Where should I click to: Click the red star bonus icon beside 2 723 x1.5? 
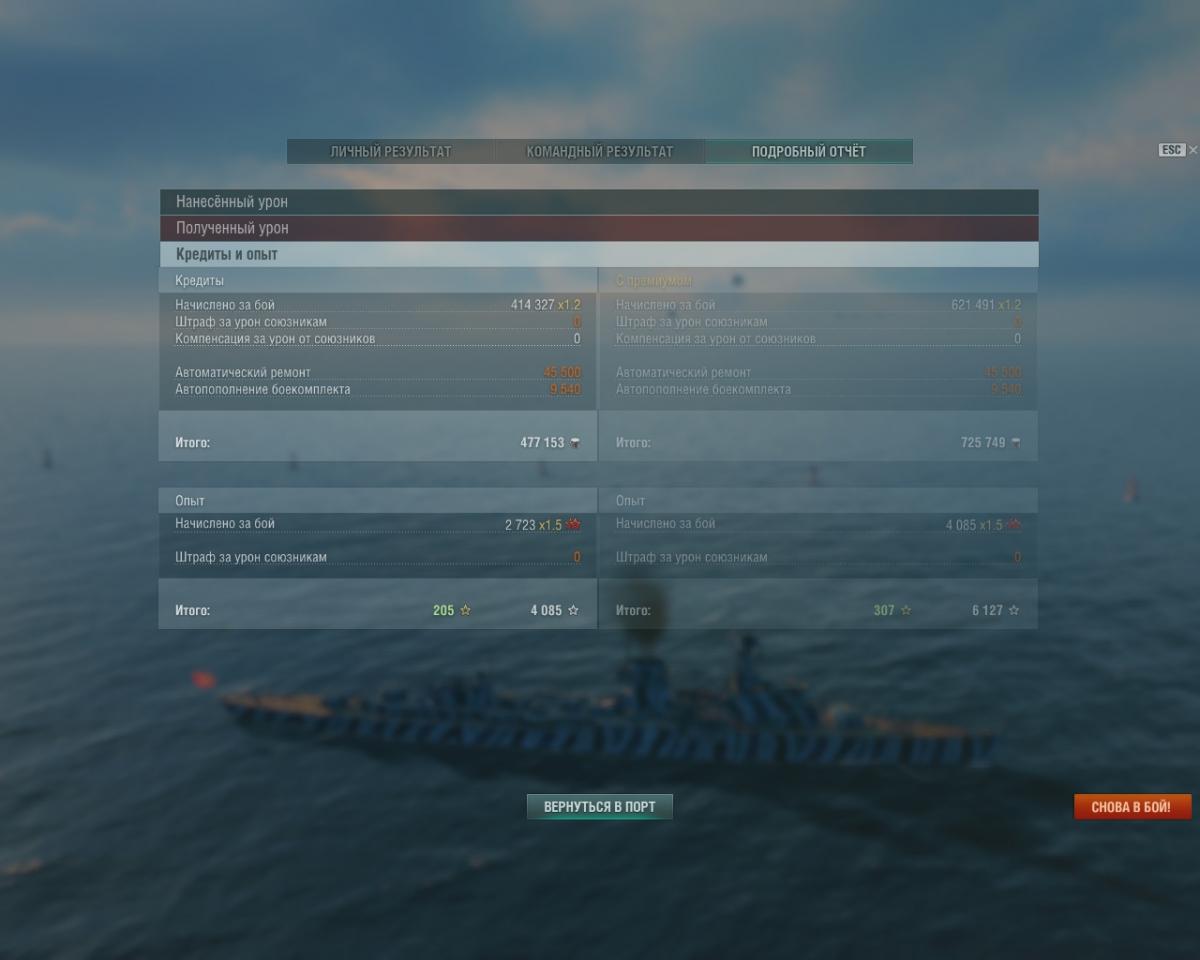click(x=574, y=524)
